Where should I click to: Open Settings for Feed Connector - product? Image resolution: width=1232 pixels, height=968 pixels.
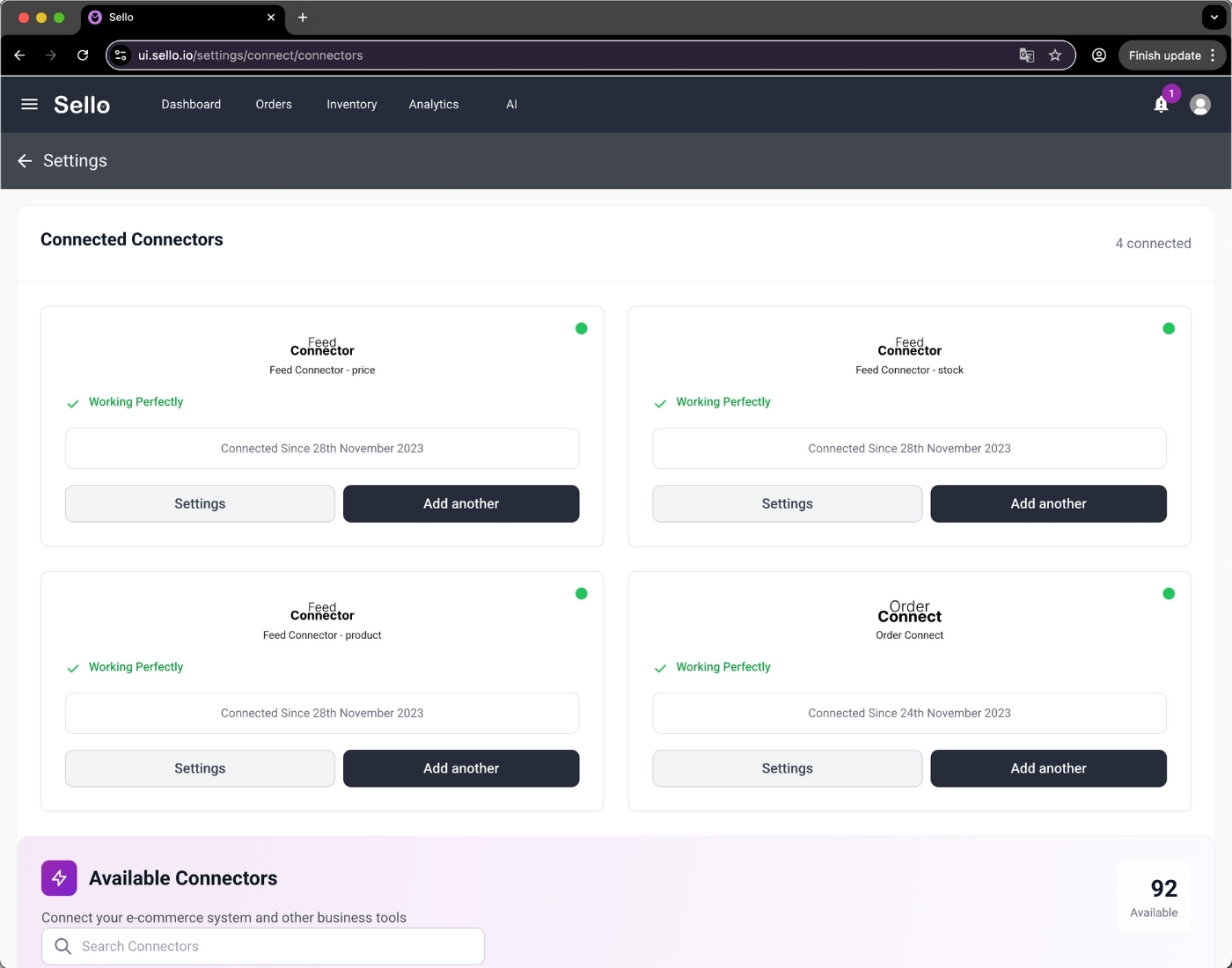tap(200, 768)
